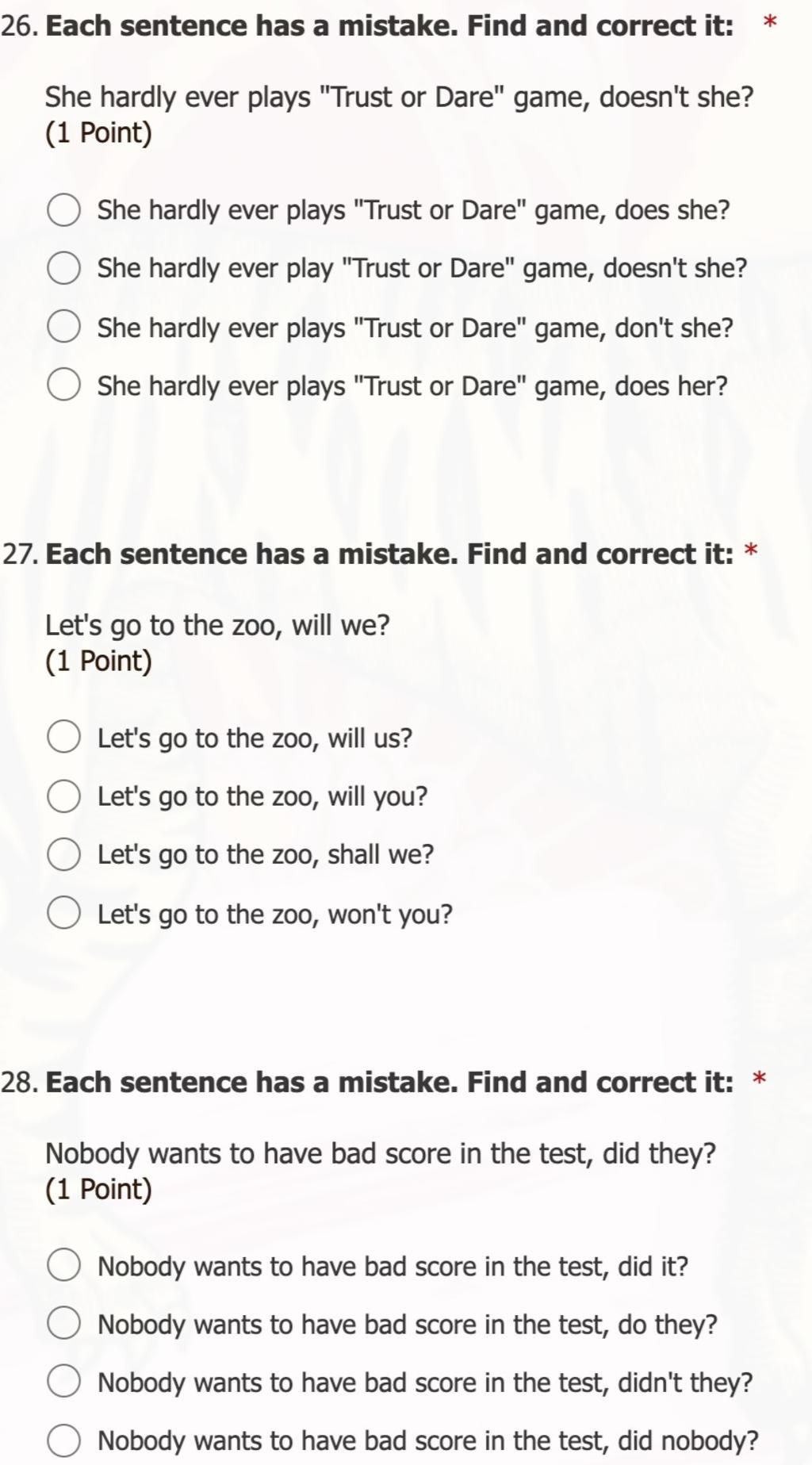Click question 28 heading text
The height and width of the screenshot is (1465, 812).
point(389,1082)
